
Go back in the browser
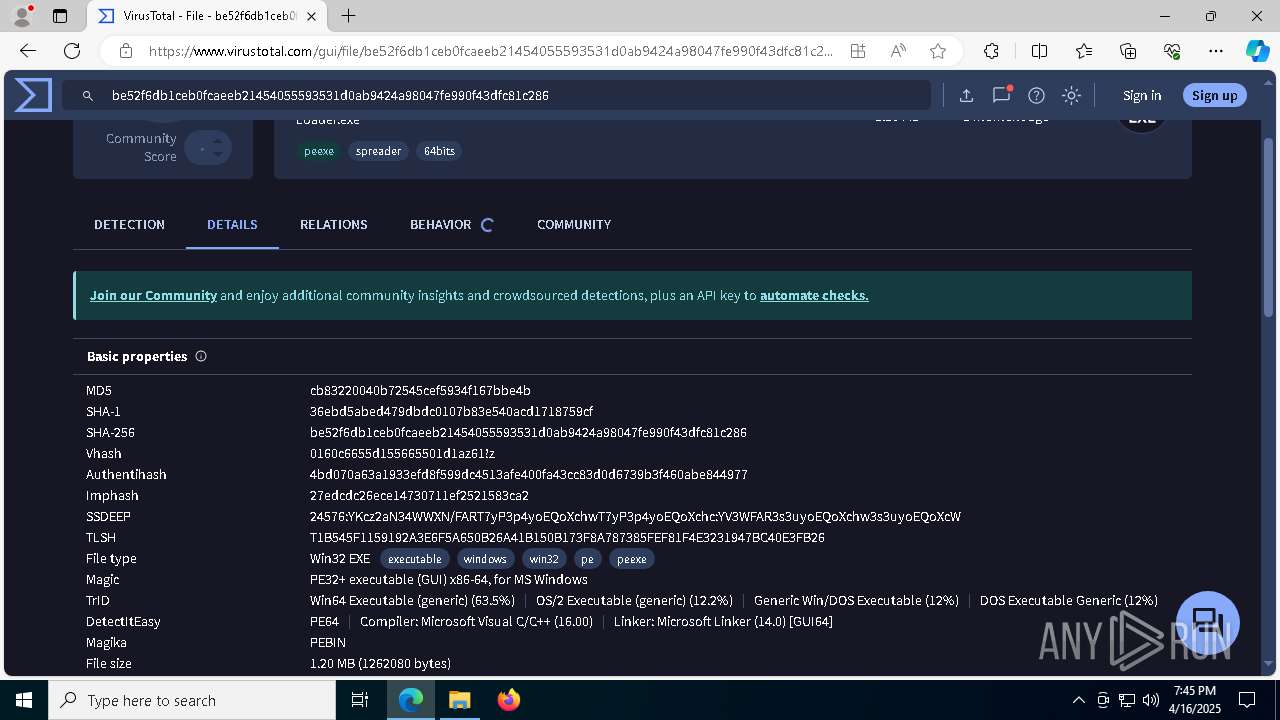[x=28, y=51]
